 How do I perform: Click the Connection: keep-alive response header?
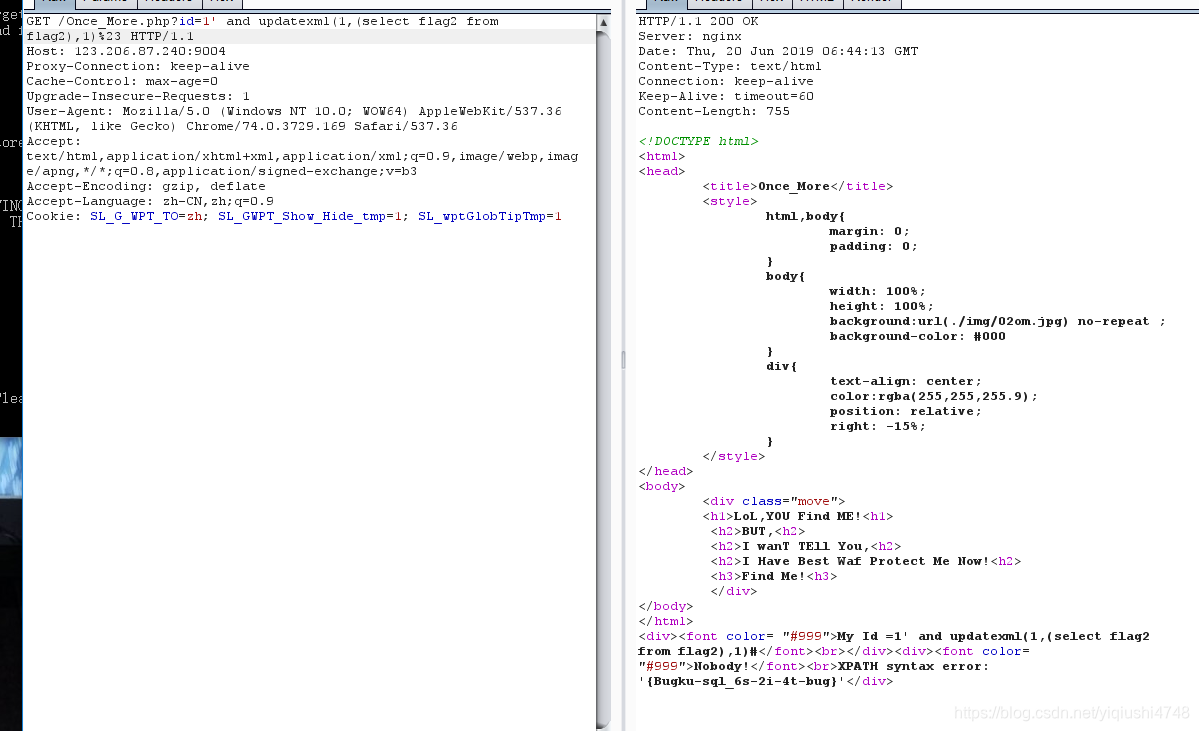click(x=726, y=81)
